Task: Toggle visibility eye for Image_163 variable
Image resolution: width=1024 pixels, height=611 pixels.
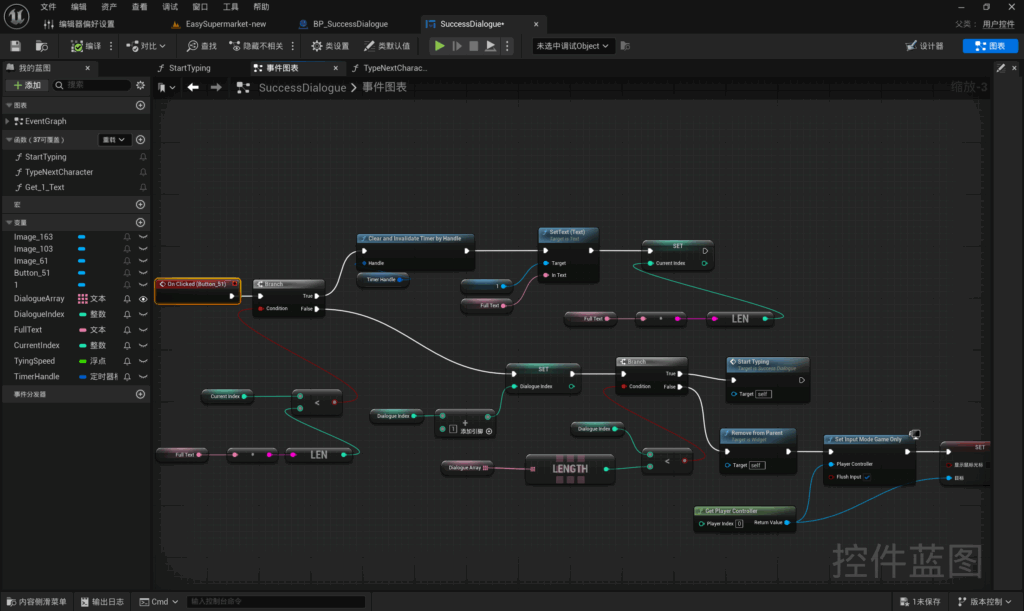Action: click(x=143, y=237)
